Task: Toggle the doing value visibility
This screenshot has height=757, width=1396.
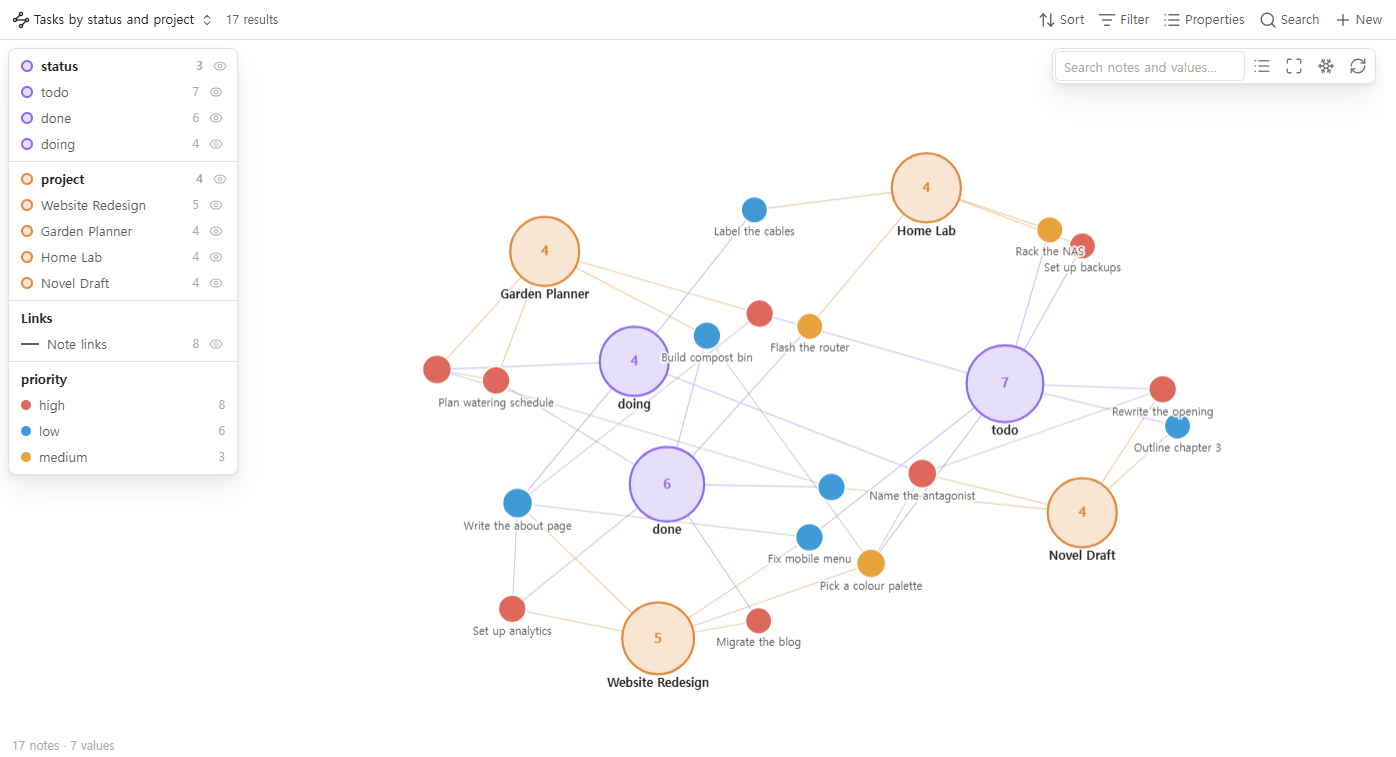Action: point(216,144)
